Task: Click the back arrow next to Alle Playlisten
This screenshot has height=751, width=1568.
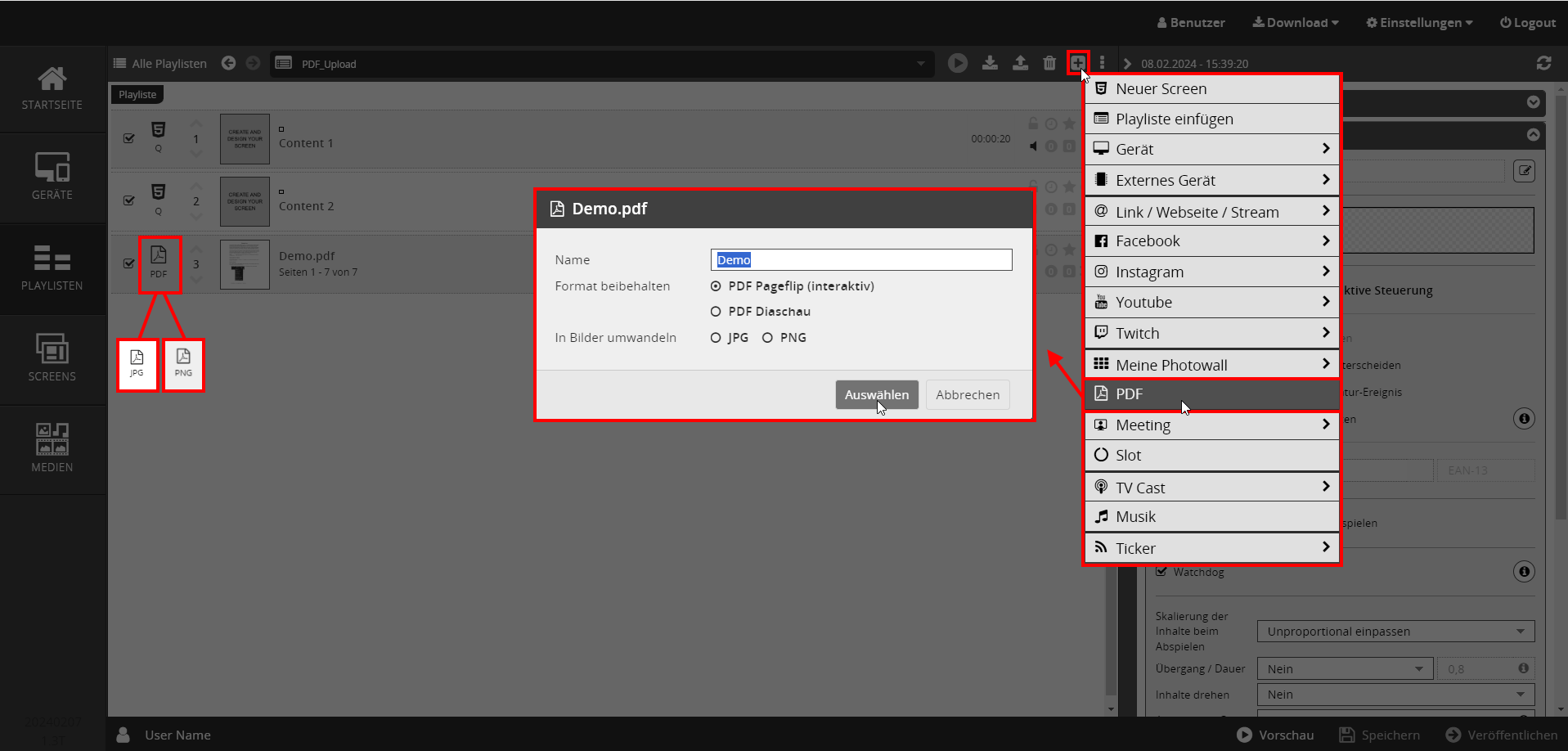Action: (229, 63)
